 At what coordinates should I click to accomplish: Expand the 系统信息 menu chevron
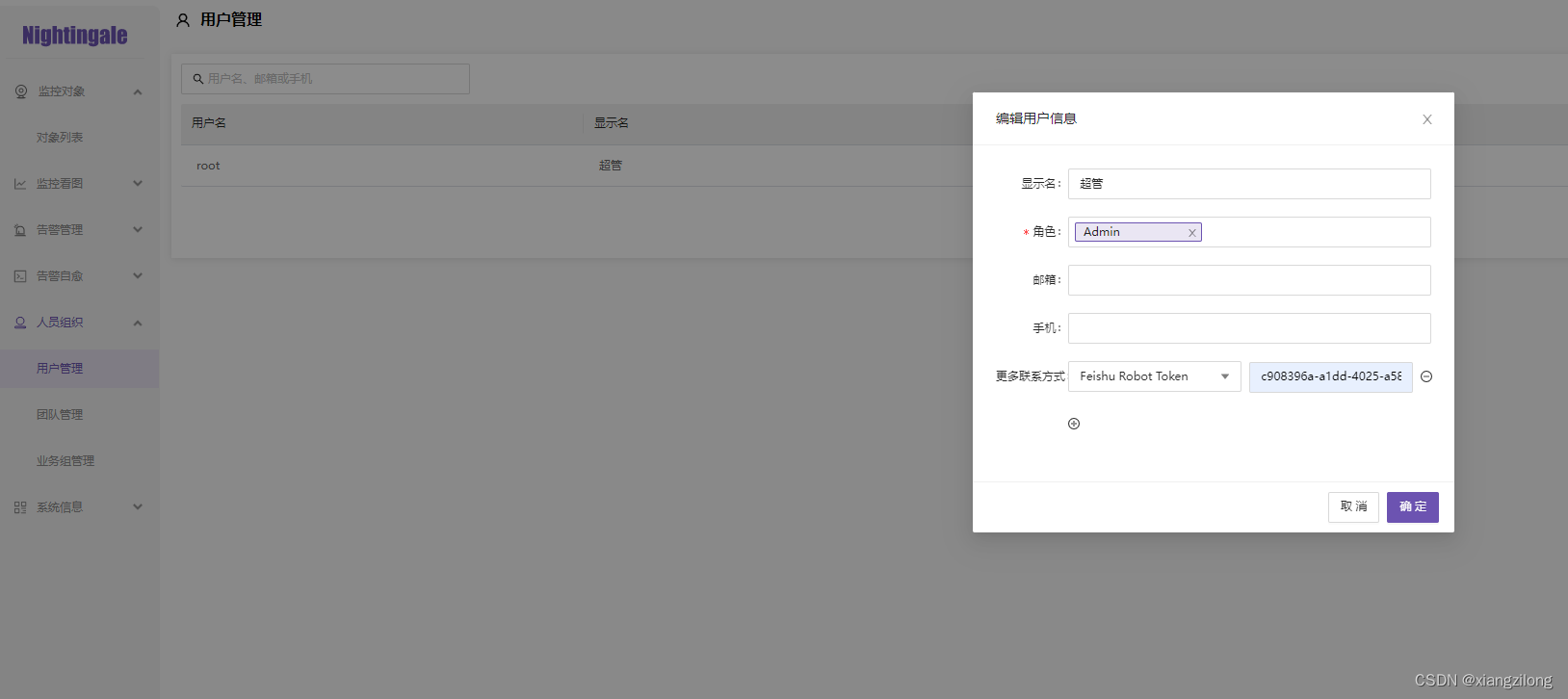pos(138,506)
